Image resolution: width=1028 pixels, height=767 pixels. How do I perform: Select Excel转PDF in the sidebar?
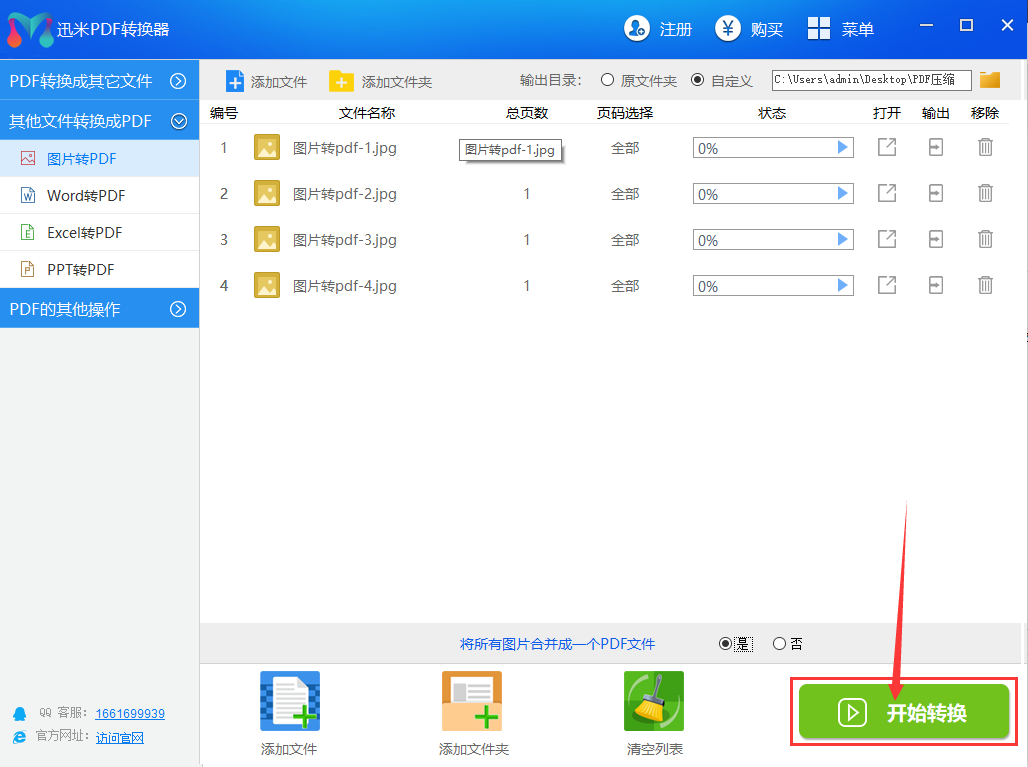[84, 233]
